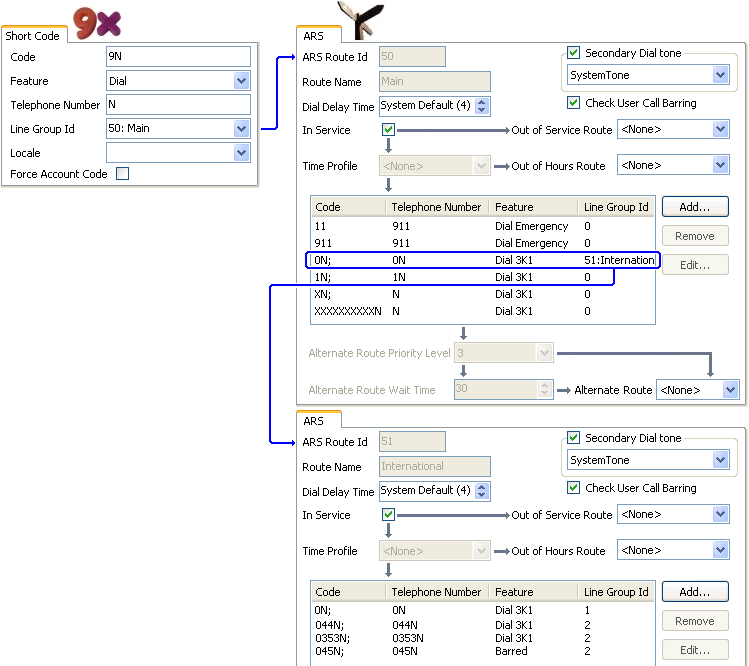Toggle Check User Call Barring in Main route
This screenshot has width=749, height=666.
[573, 103]
